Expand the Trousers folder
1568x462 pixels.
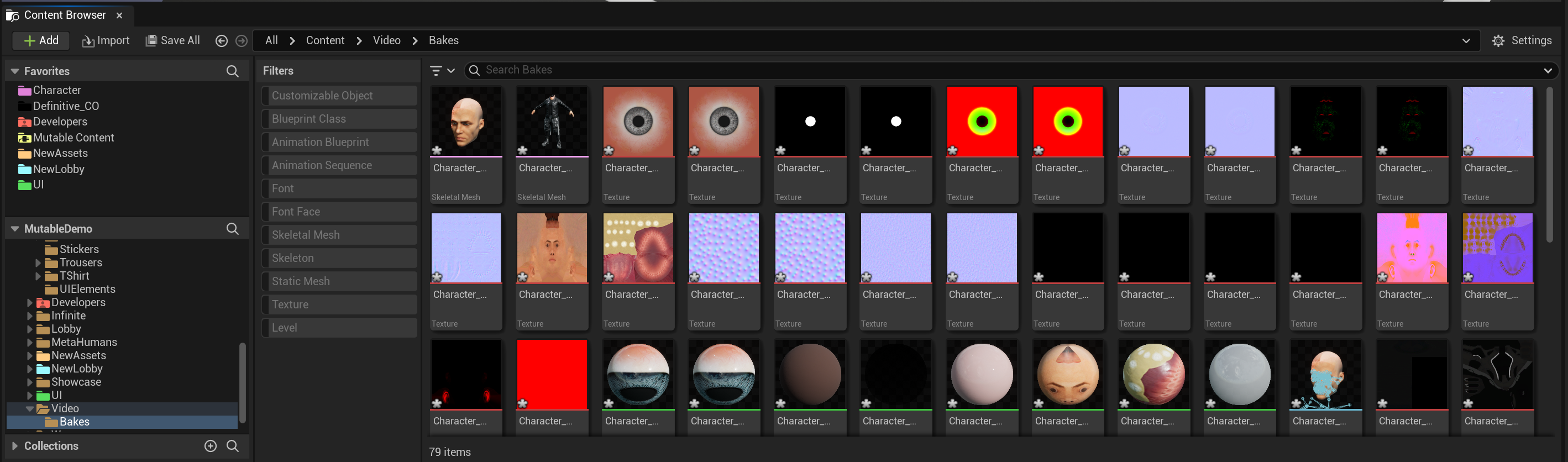tap(38, 263)
